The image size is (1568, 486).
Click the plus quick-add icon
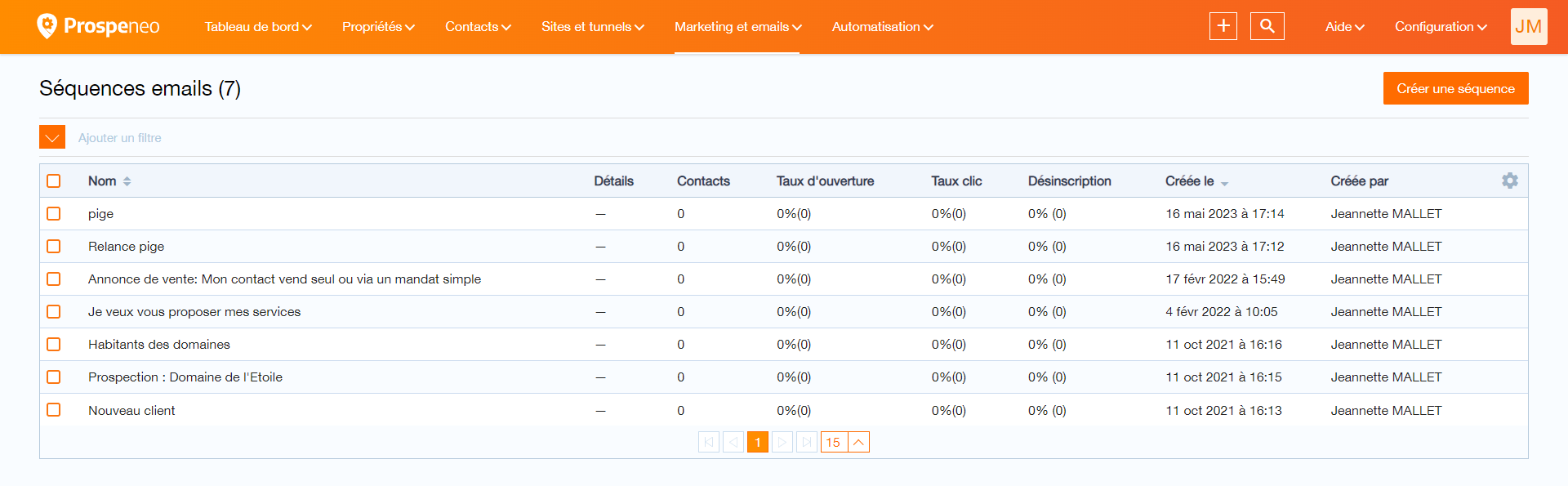(1223, 26)
